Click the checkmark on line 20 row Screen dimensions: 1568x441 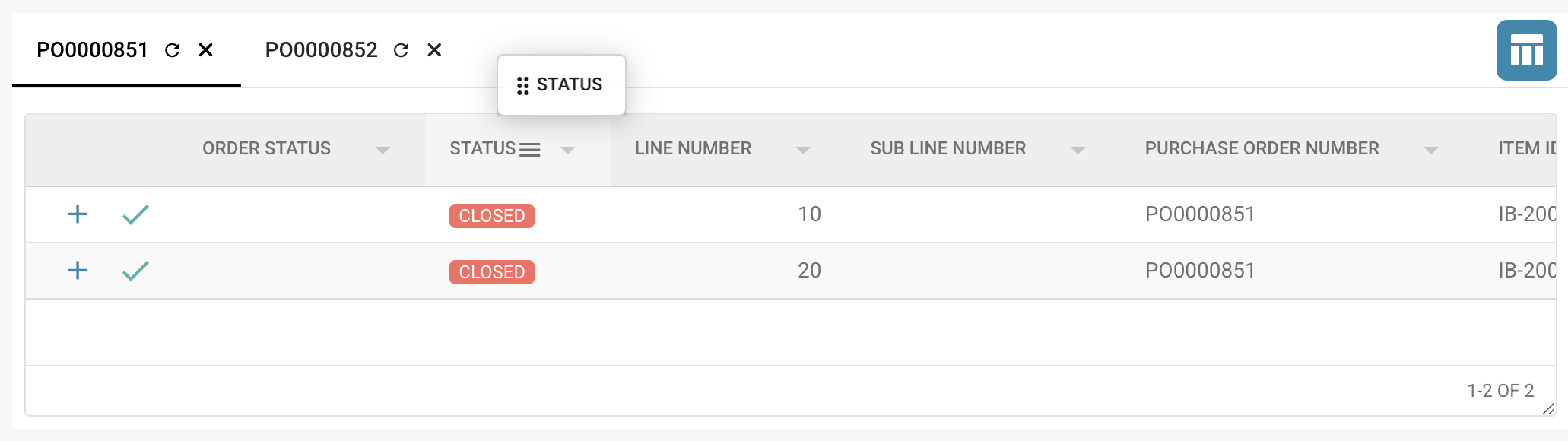[135, 271]
